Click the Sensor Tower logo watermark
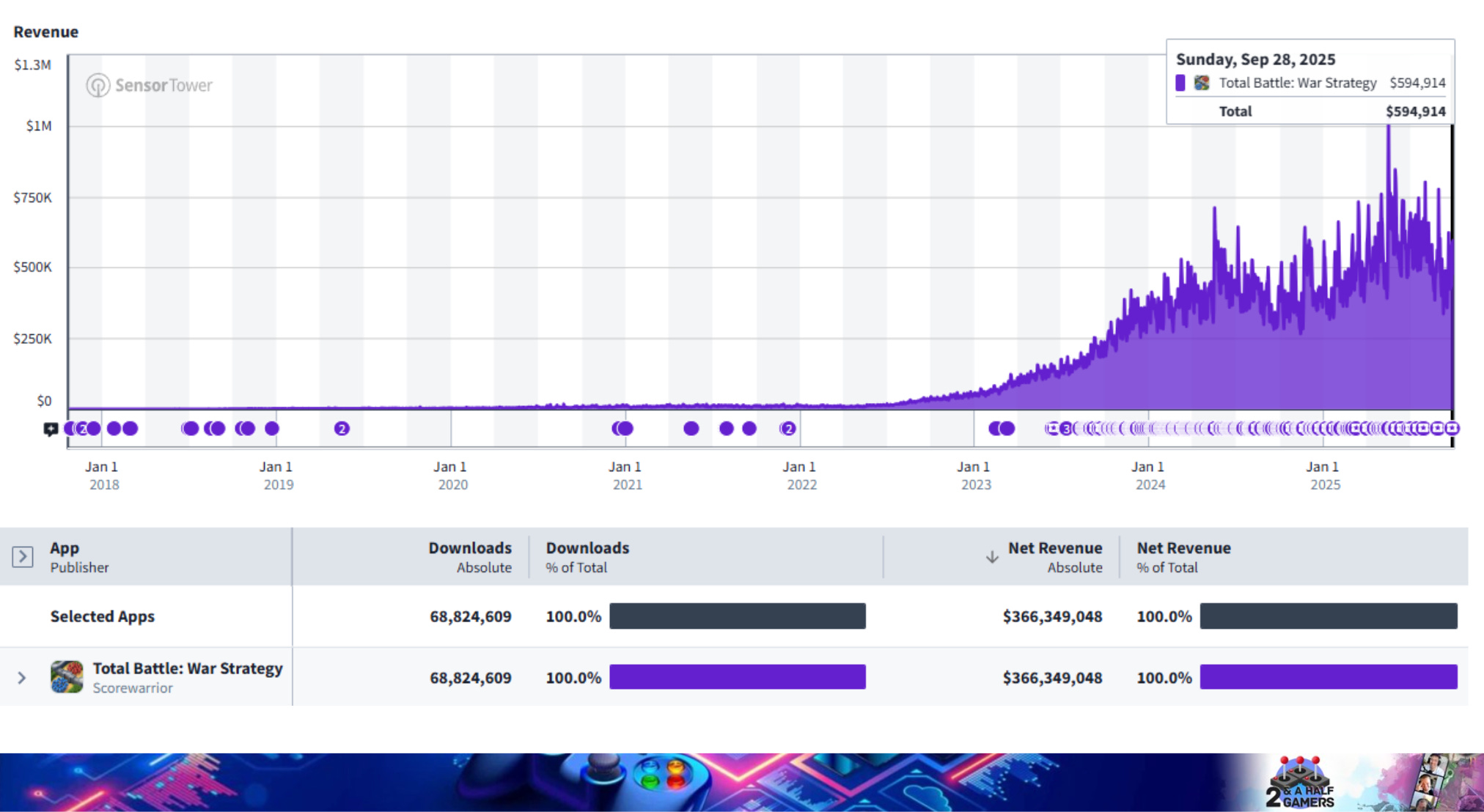 (150, 85)
